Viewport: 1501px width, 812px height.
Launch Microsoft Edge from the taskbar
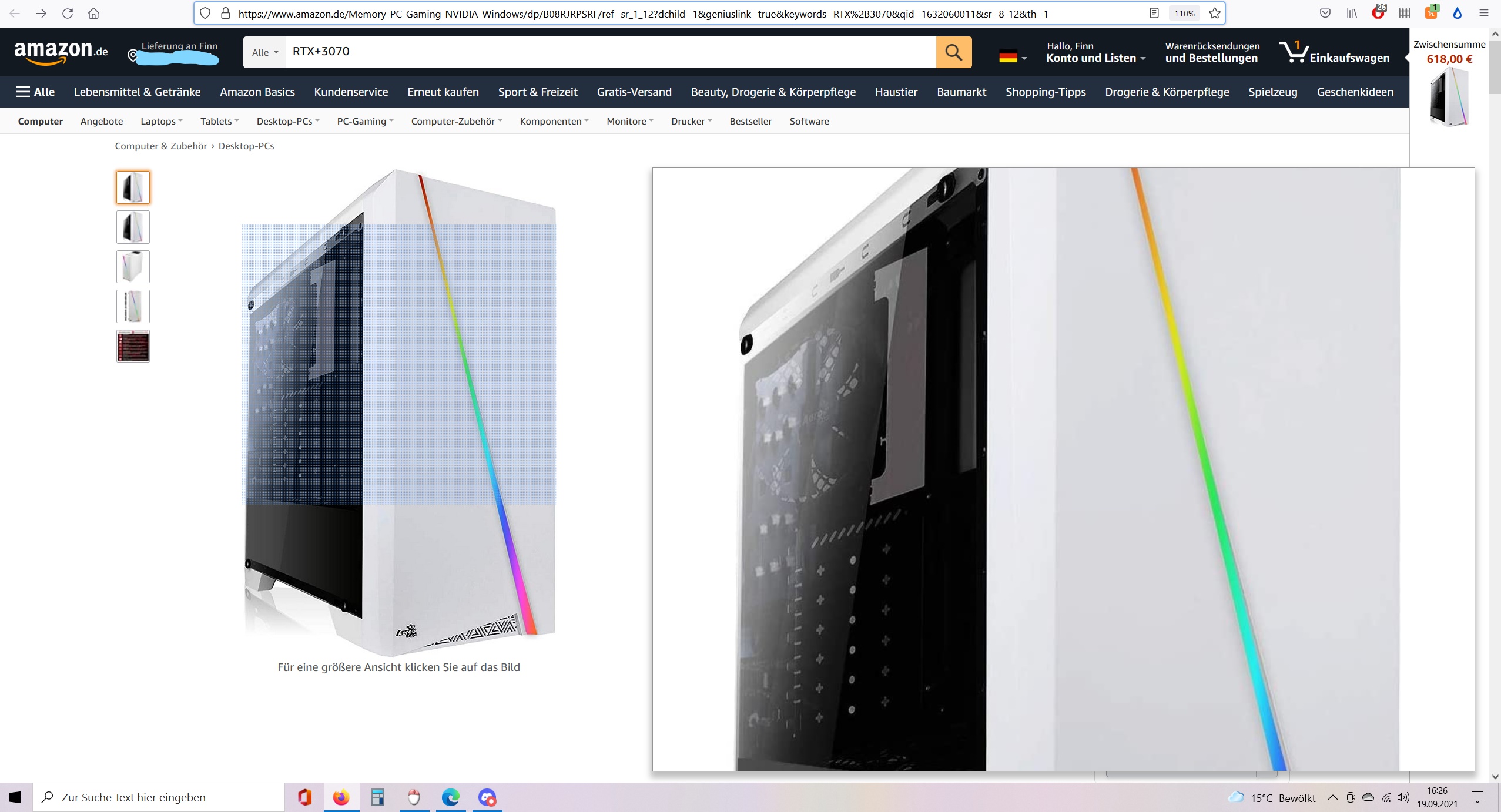pos(450,797)
